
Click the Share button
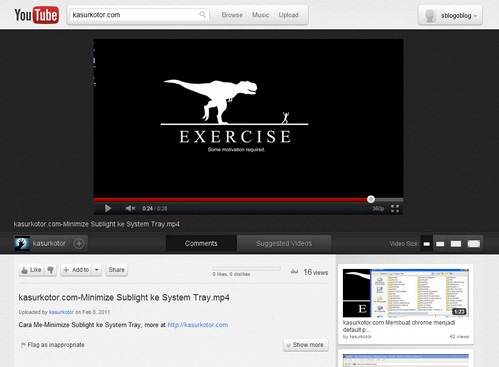[116, 270]
